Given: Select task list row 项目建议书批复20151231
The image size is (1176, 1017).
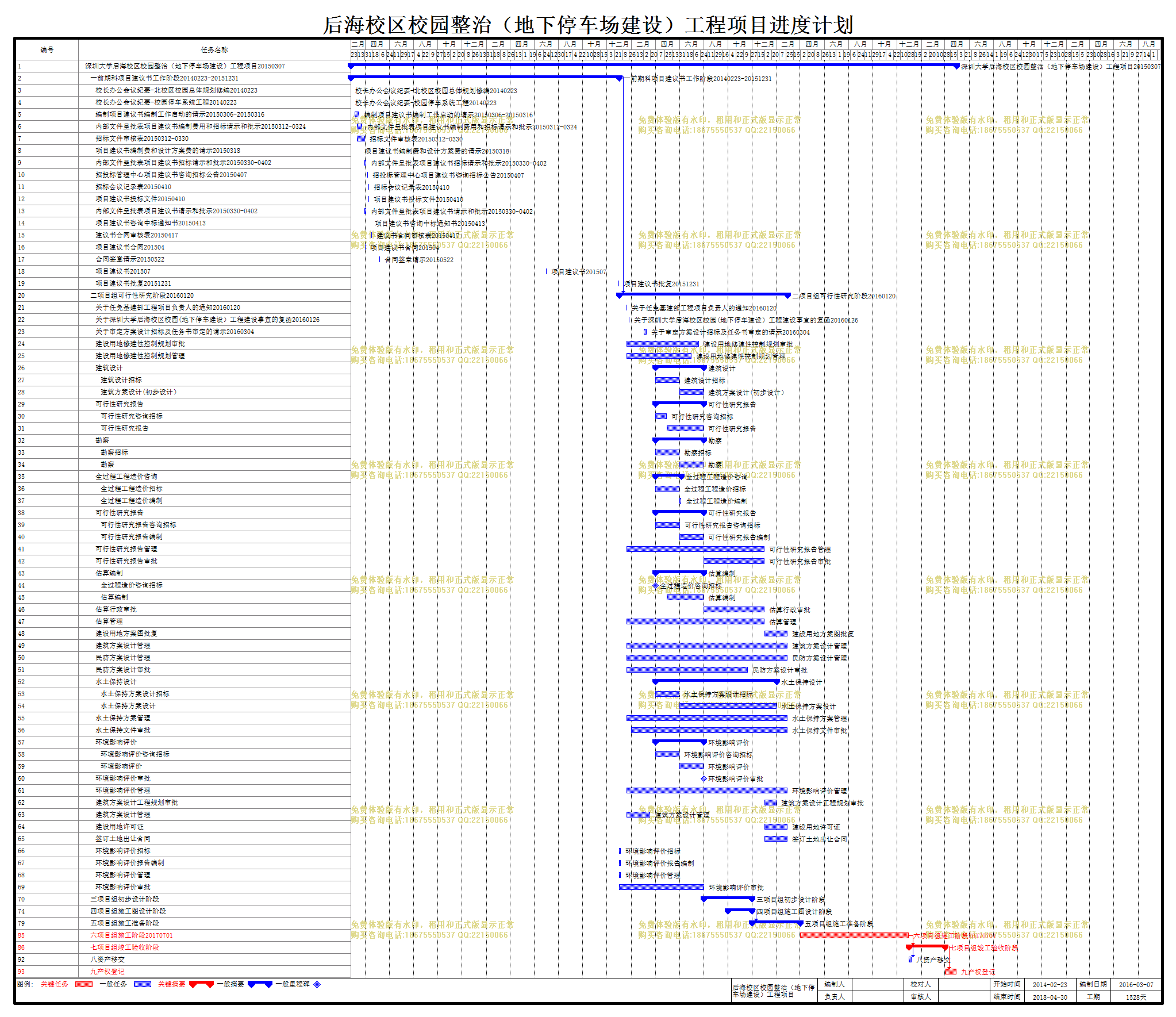Looking at the screenshot, I should 183,283.
